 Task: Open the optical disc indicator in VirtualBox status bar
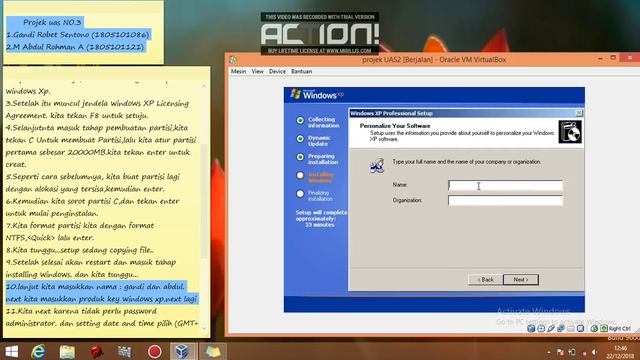click(x=541, y=328)
